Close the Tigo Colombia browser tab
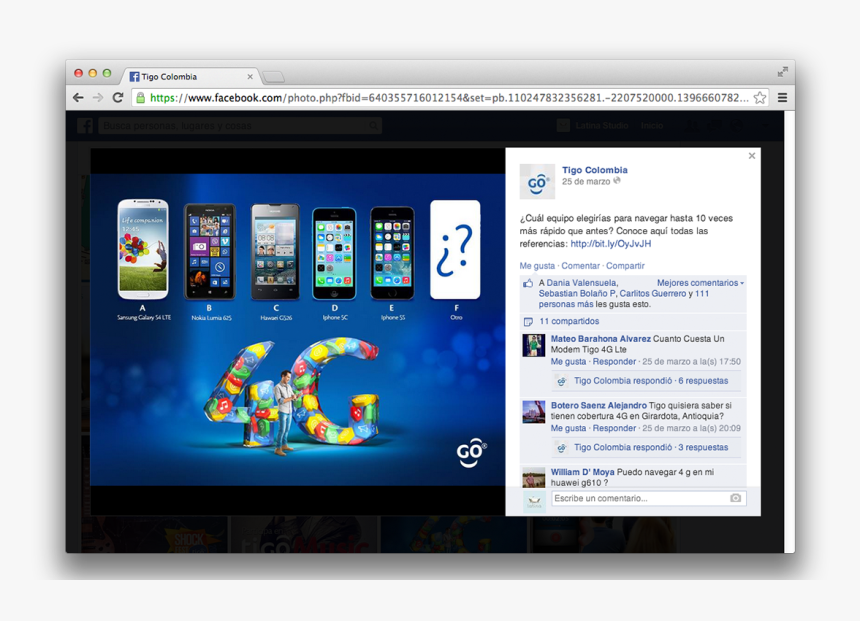This screenshot has width=860, height=621. tap(250, 77)
